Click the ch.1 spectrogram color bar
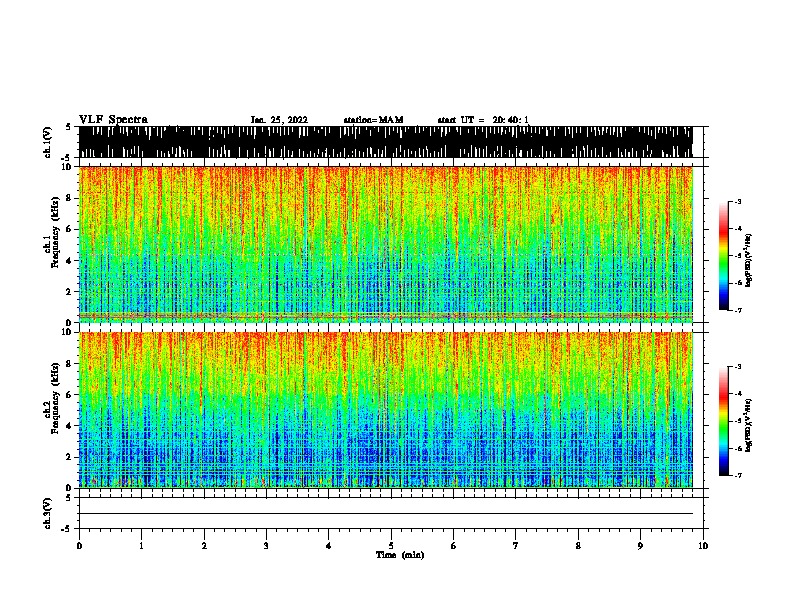Screen dimensions: 792x612 point(724,256)
